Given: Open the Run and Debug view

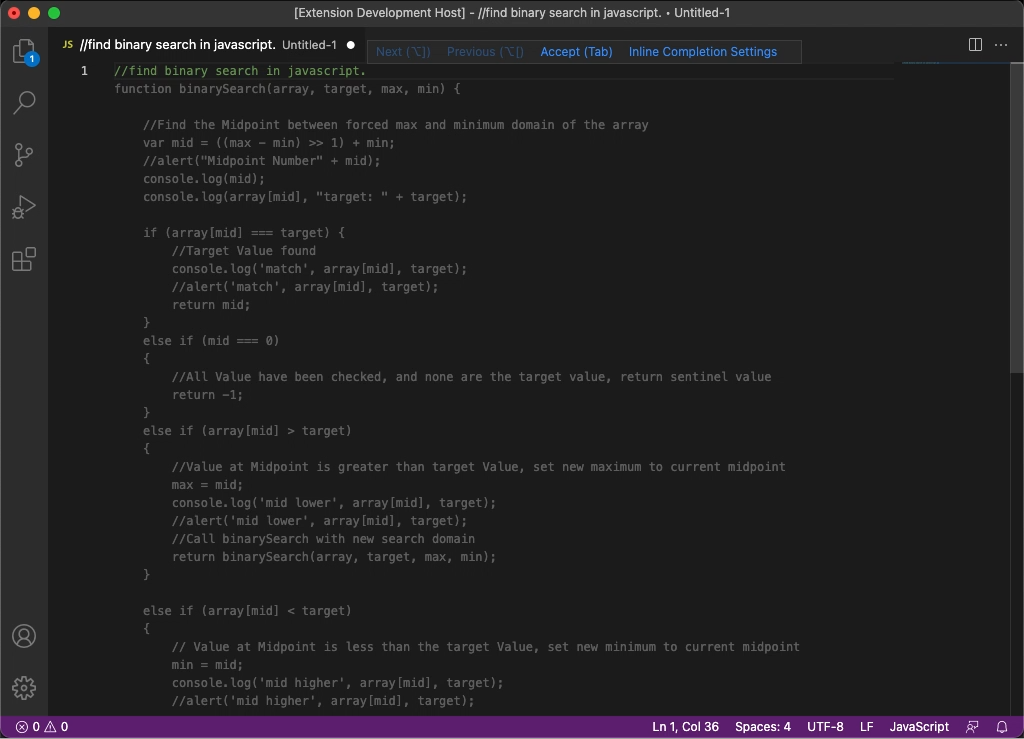Looking at the screenshot, I should [x=25, y=207].
